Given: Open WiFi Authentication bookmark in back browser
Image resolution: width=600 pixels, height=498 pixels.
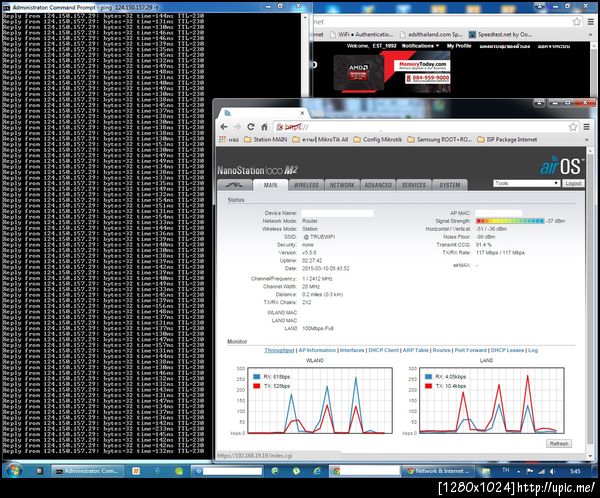Looking at the screenshot, I should tap(362, 34).
